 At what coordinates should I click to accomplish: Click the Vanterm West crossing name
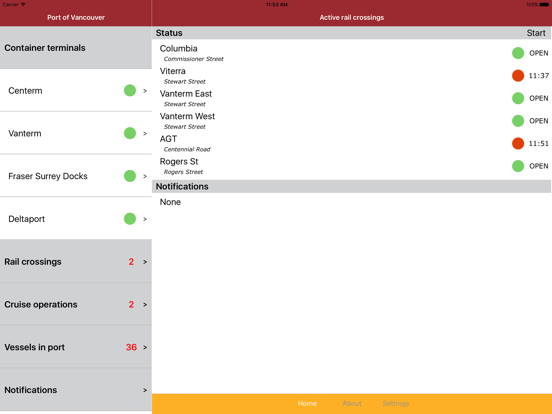pos(187,116)
